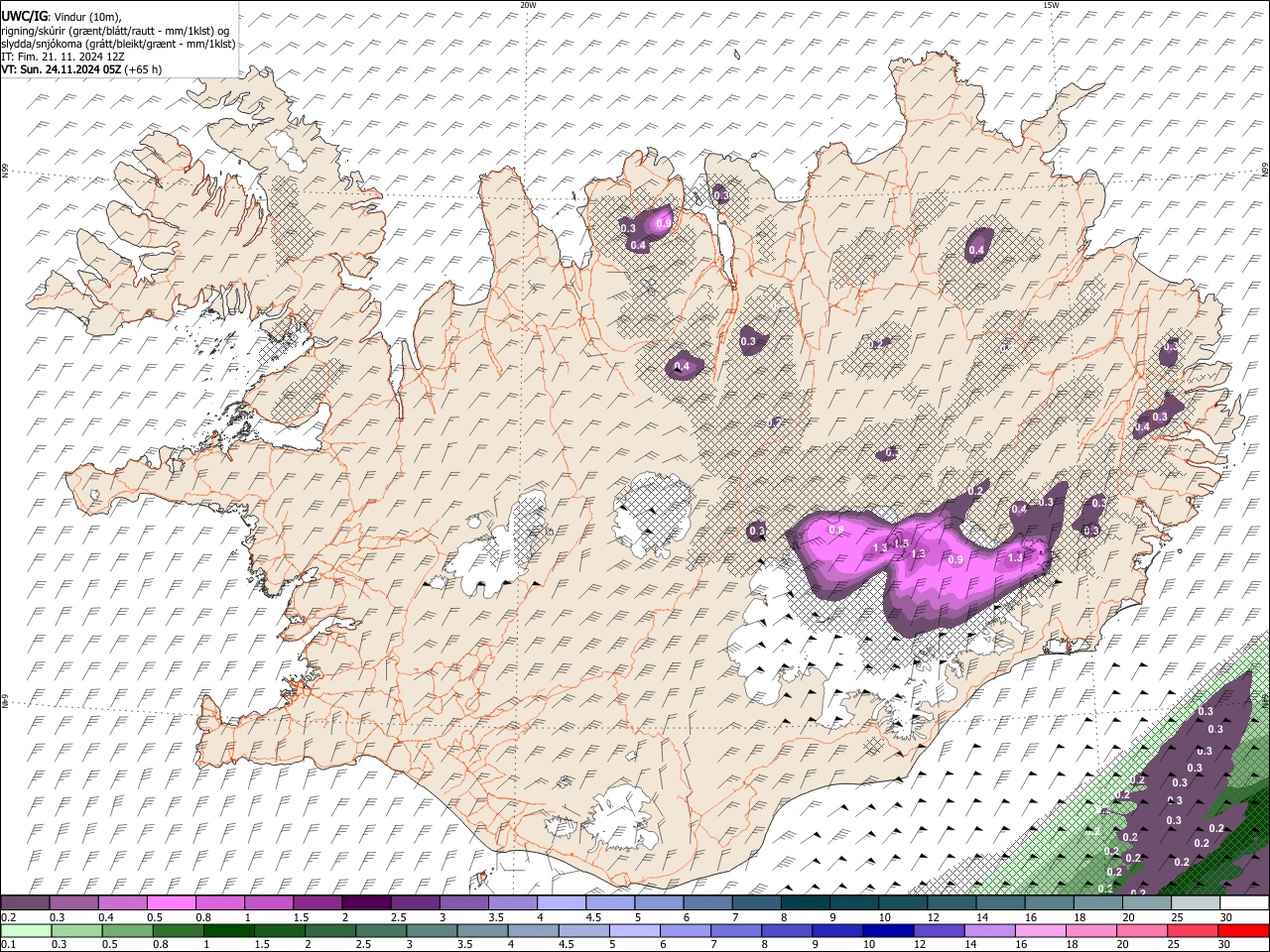Pick the 20 swatch in the lower legend row

coord(1141,930)
